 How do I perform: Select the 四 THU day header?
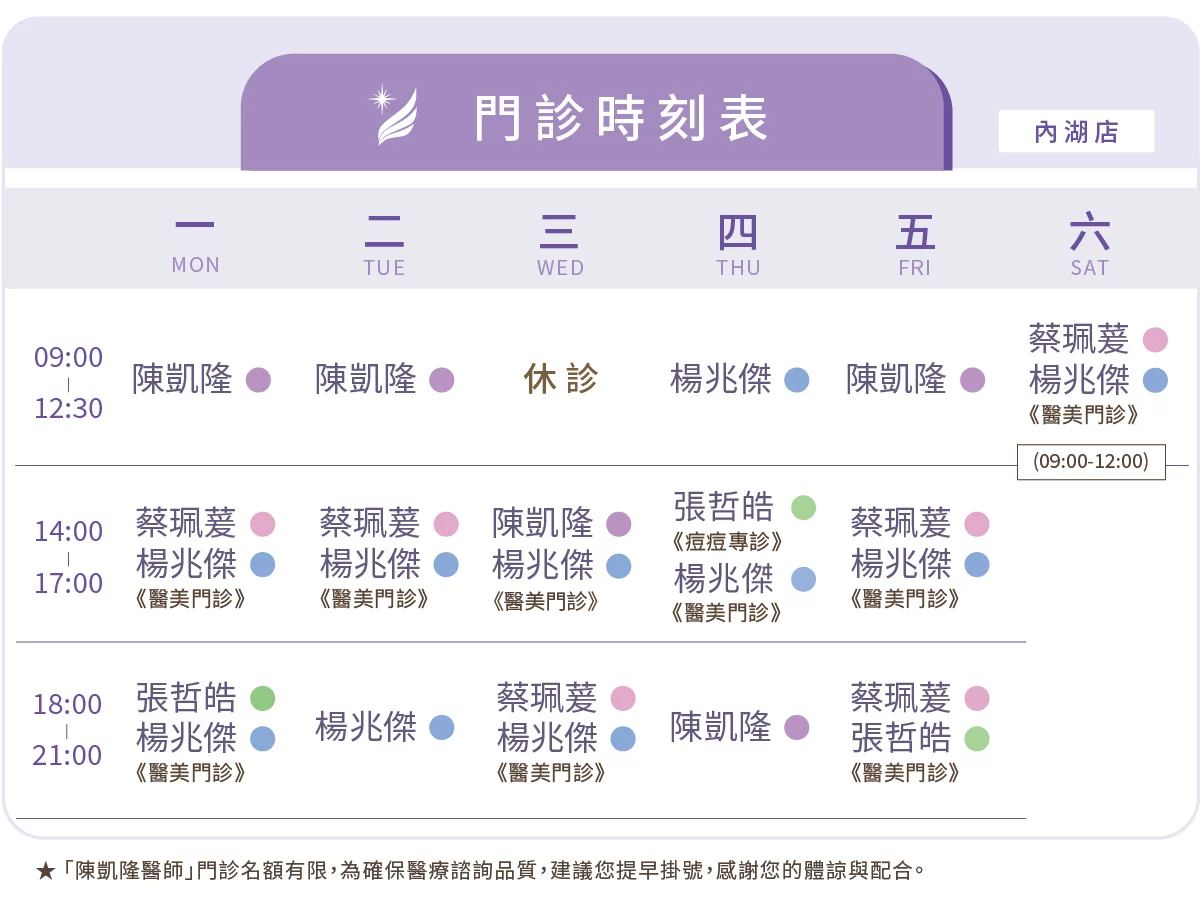click(x=738, y=244)
